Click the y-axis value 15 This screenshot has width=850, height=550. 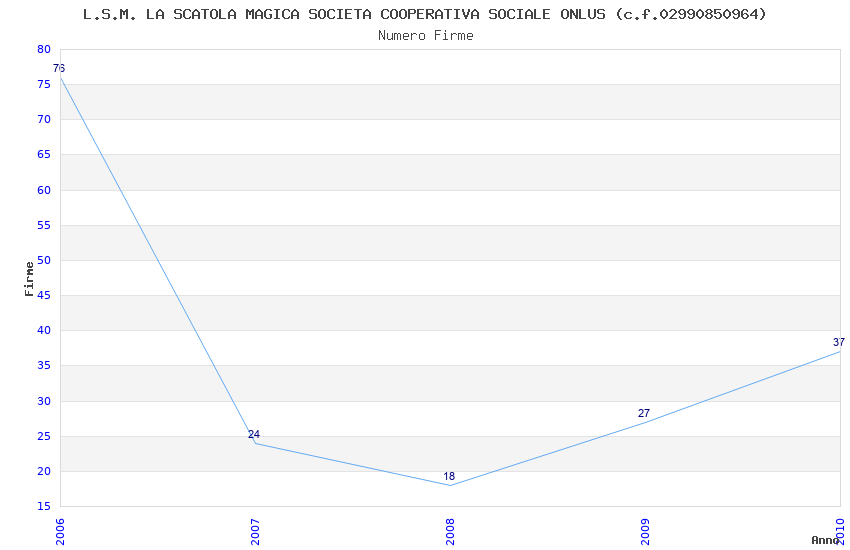(44, 507)
